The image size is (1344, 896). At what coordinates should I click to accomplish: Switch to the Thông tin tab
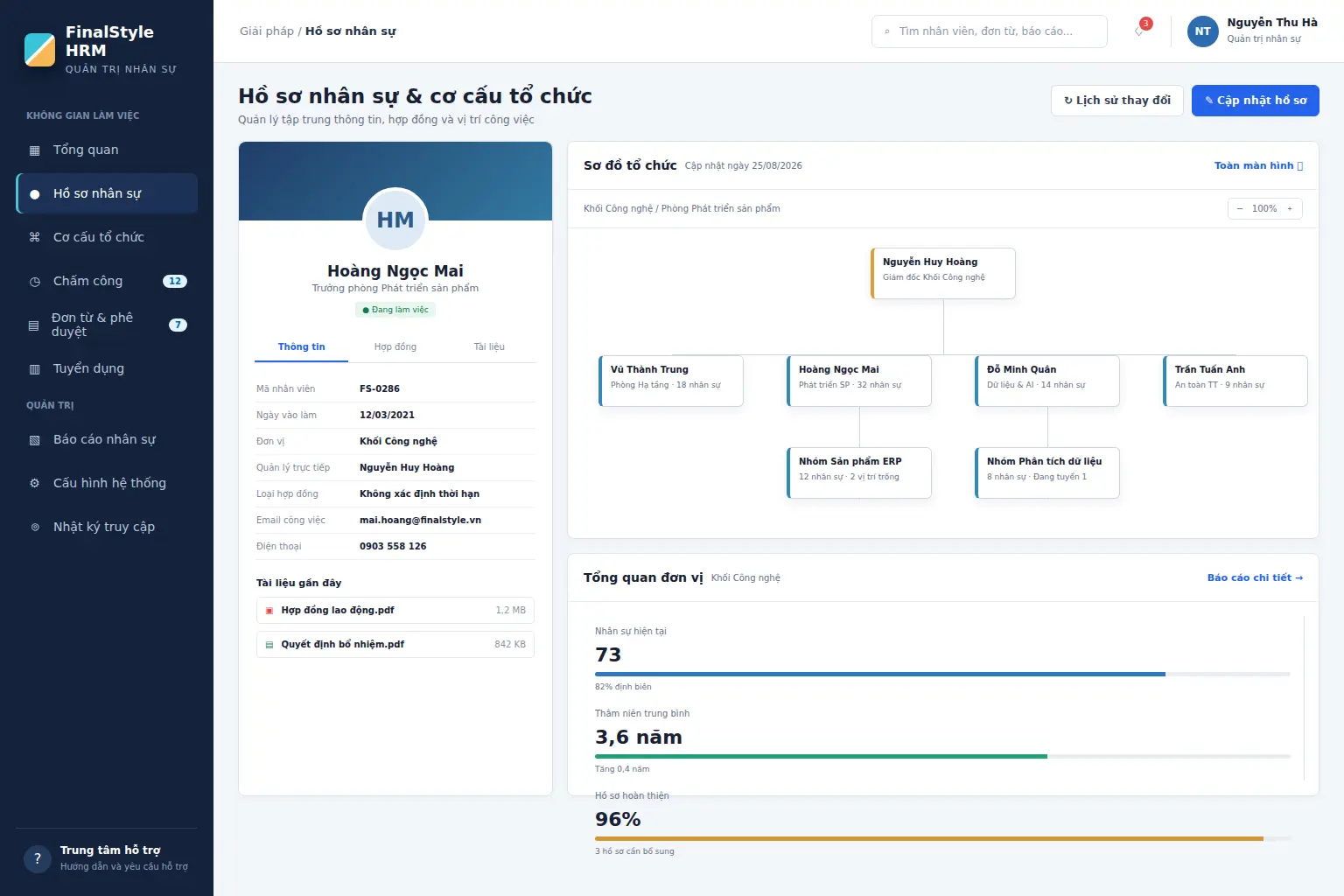[301, 347]
